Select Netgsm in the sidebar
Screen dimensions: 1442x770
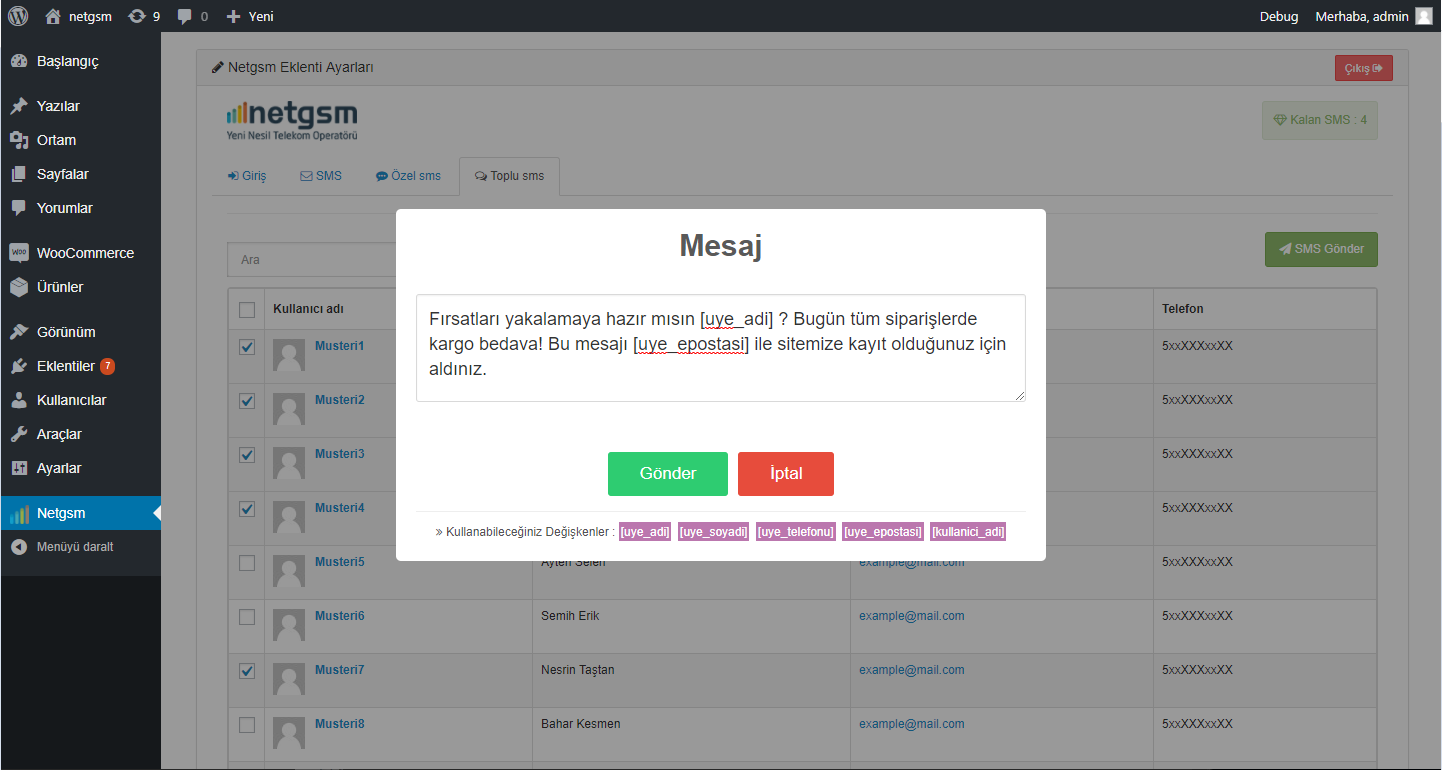pyautogui.click(x=80, y=513)
